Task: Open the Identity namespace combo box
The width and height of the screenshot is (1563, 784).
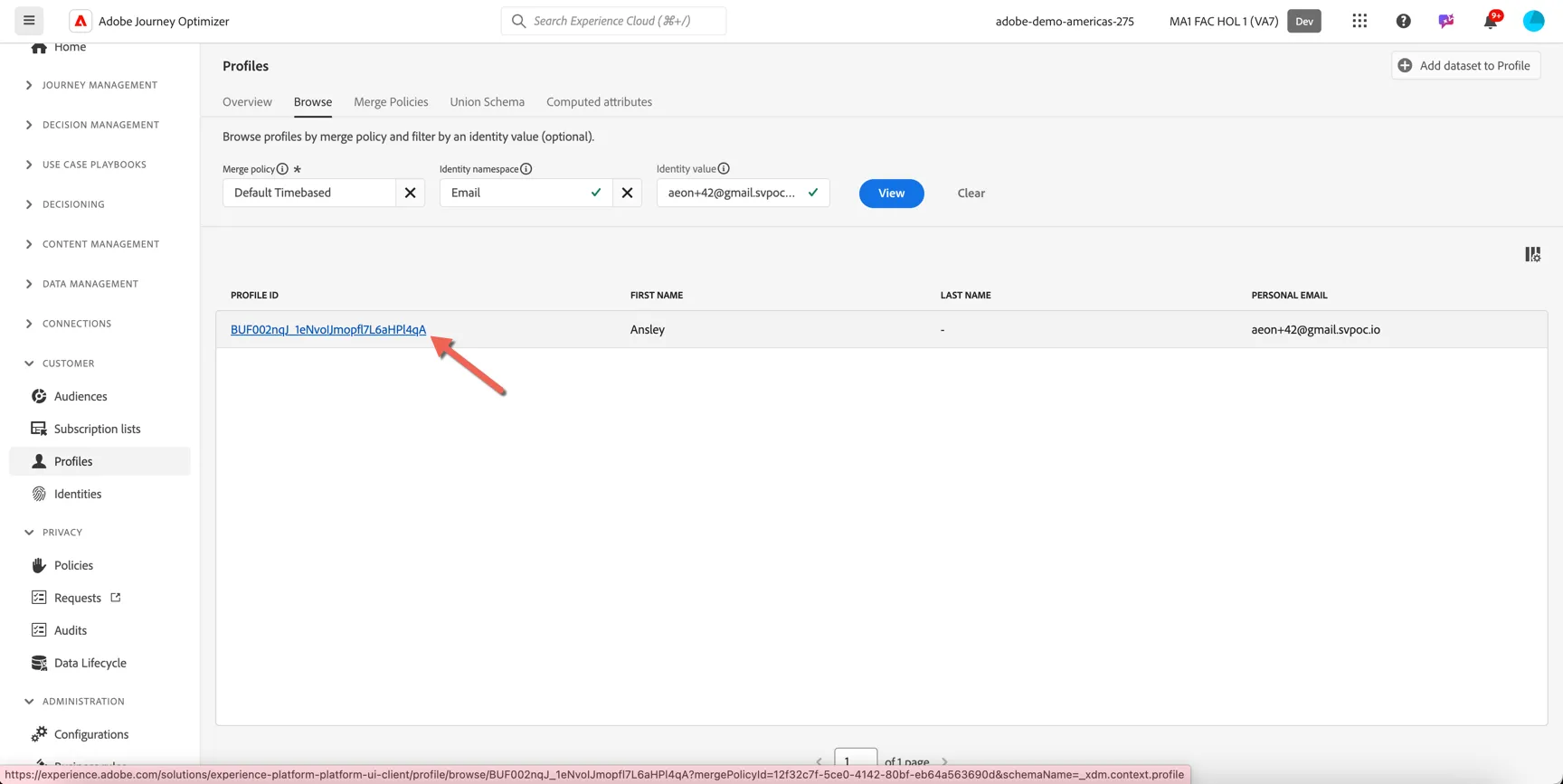Action: point(526,193)
